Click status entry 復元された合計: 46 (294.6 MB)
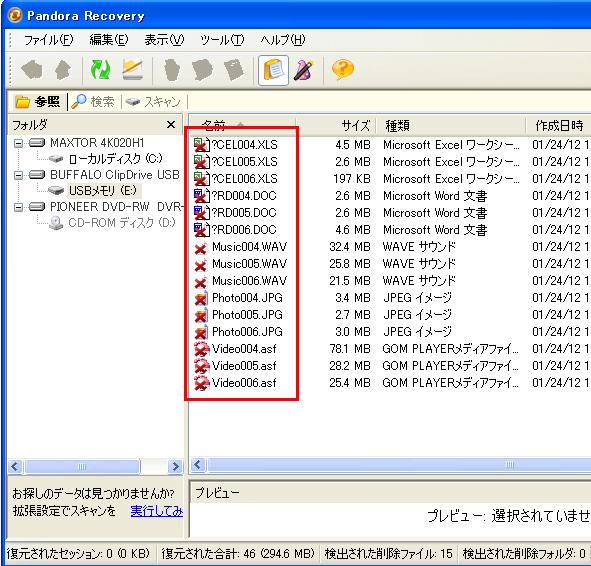Image resolution: width=591 pixels, height=566 pixels. click(x=238, y=554)
